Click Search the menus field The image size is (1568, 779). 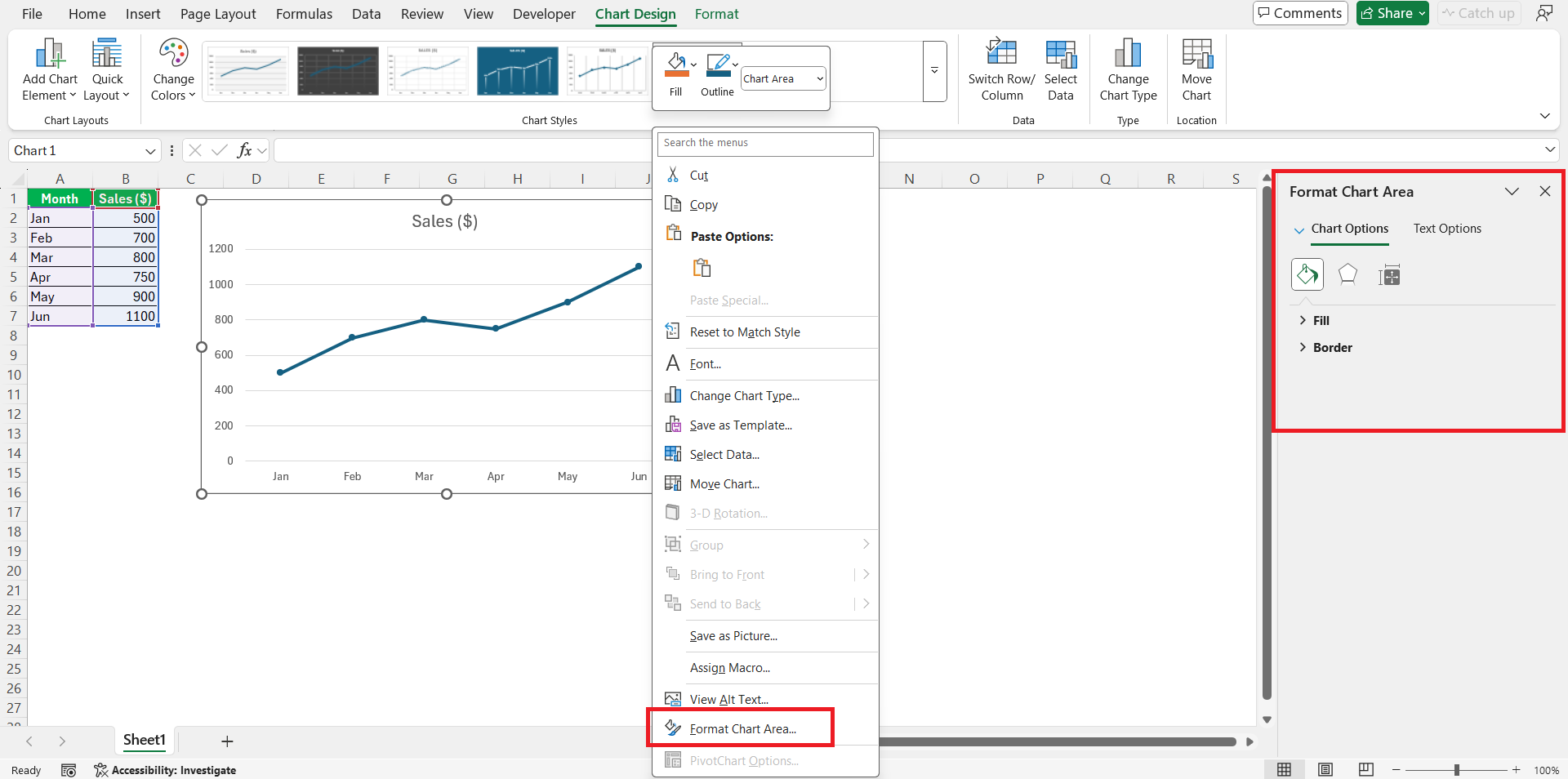[x=765, y=144]
